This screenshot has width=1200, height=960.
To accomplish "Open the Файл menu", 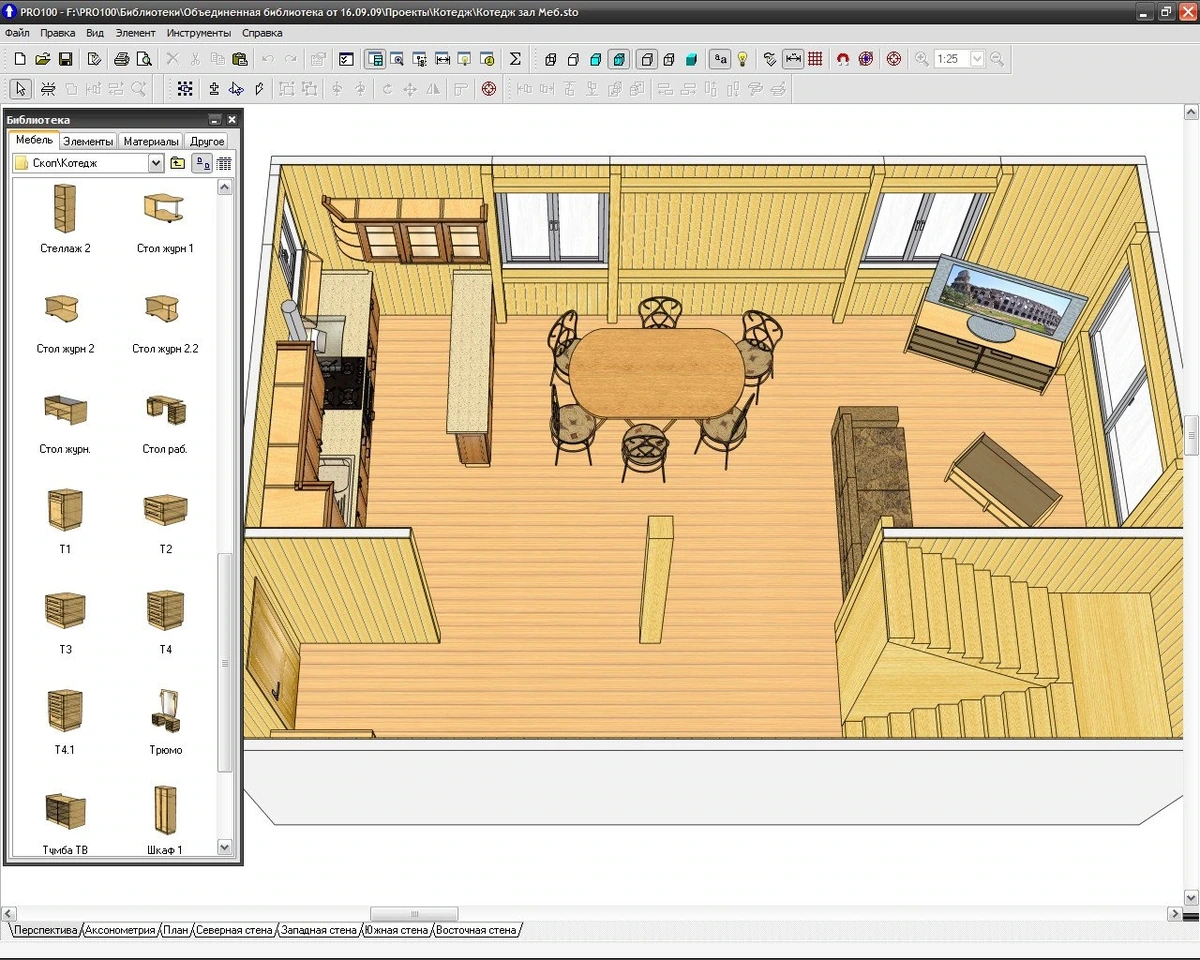I will point(17,33).
